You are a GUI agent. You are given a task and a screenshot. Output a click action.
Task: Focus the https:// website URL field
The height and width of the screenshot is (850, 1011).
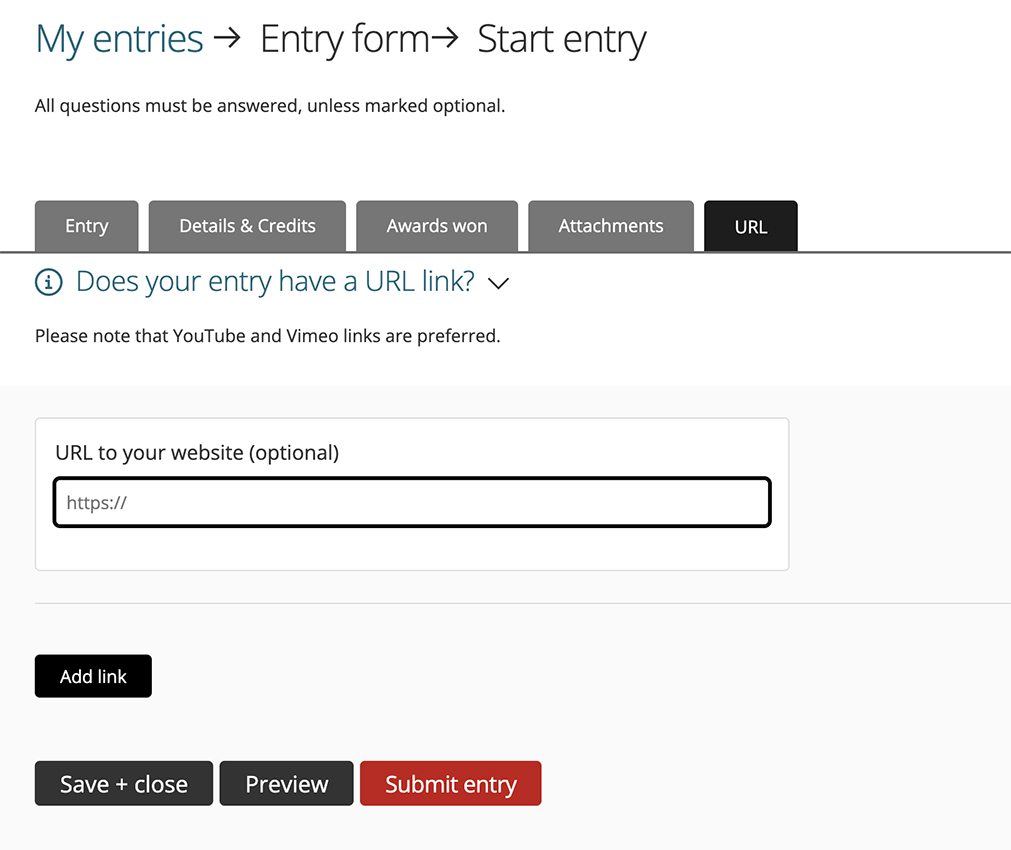pyautogui.click(x=412, y=503)
